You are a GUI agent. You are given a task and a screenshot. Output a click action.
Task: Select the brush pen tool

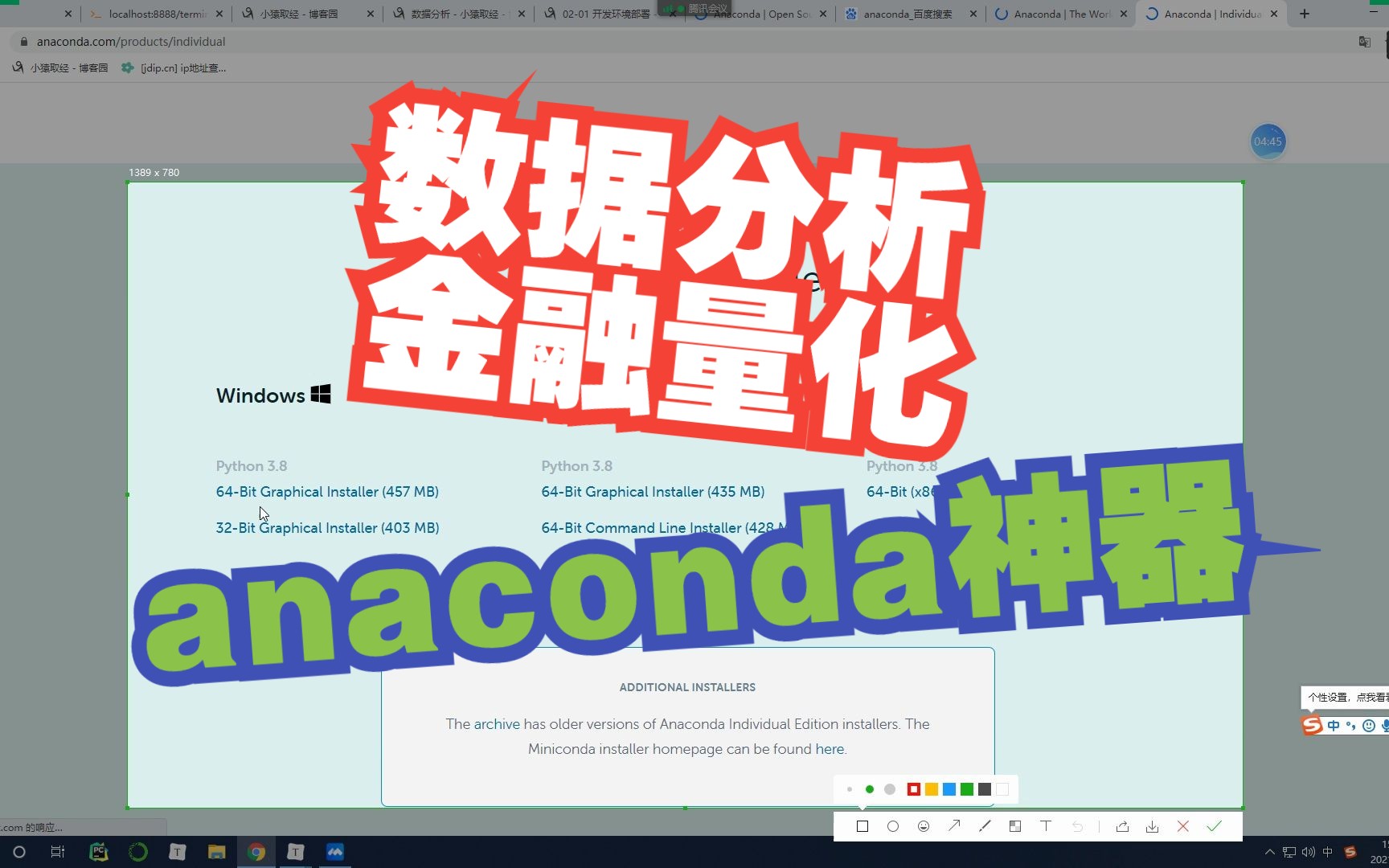(x=985, y=825)
